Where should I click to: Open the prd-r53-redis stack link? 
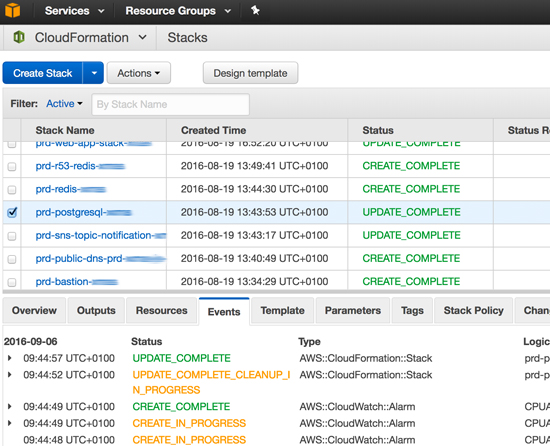tap(80, 166)
